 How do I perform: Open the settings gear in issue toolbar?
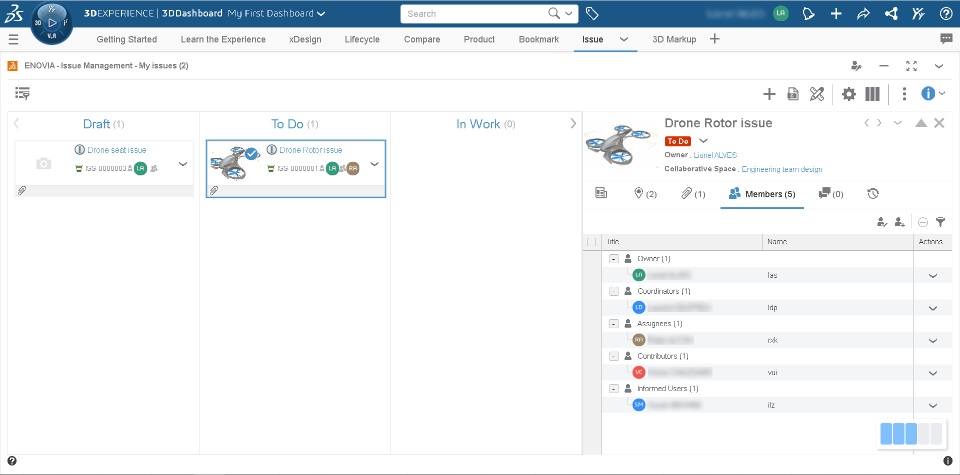849,94
